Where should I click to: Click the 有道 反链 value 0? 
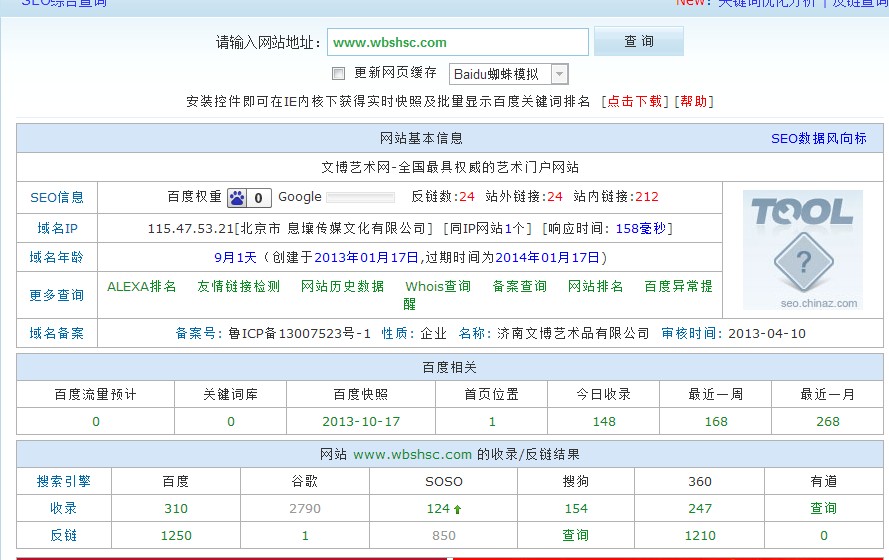[824, 536]
